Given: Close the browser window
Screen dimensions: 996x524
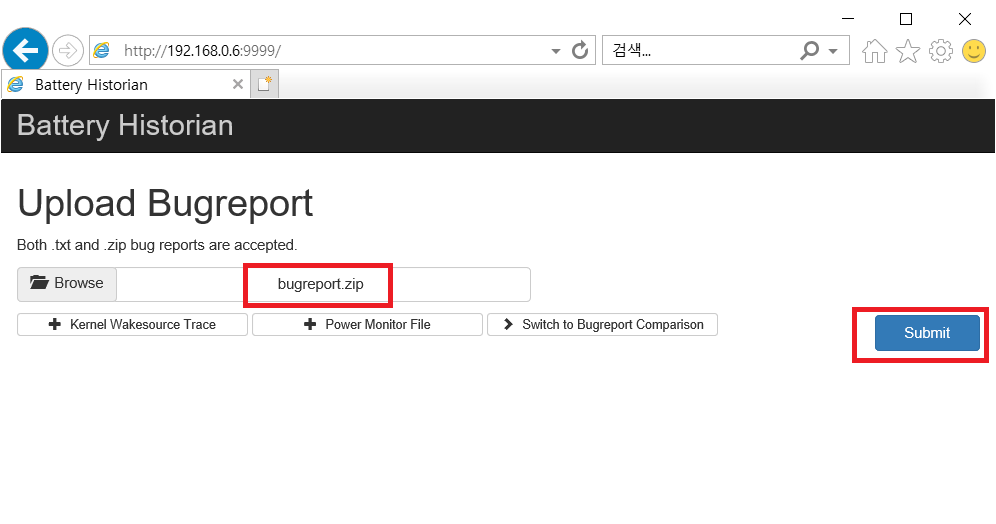Looking at the screenshot, I should point(964,19).
